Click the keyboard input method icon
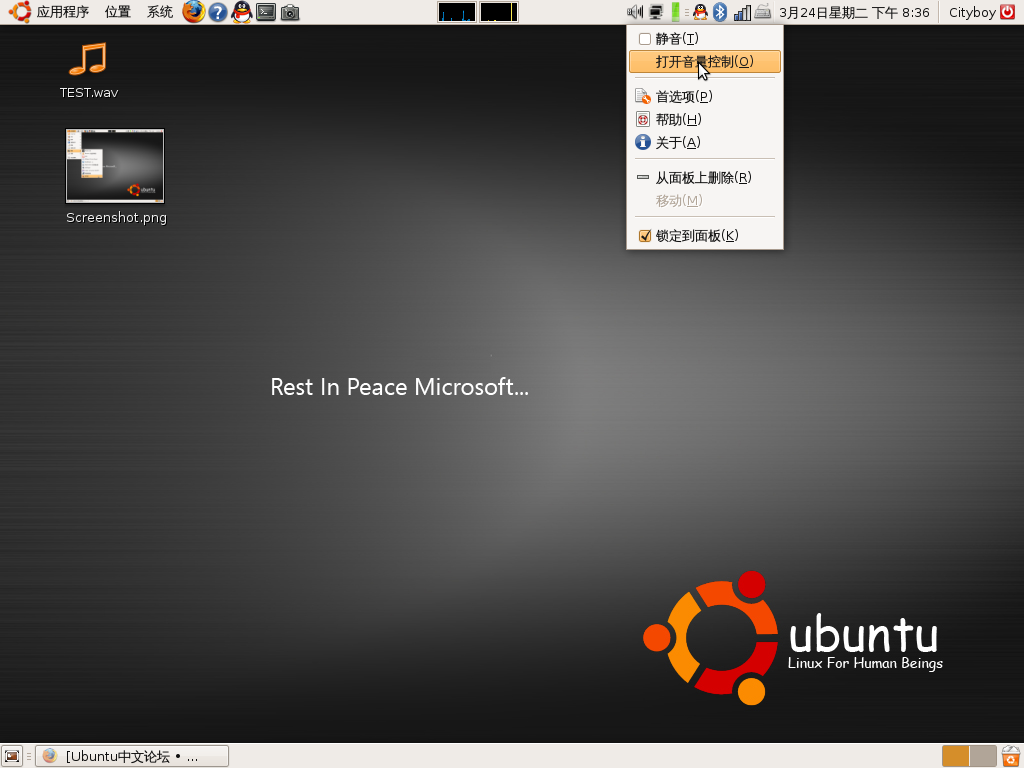1024x768 pixels. coord(762,12)
